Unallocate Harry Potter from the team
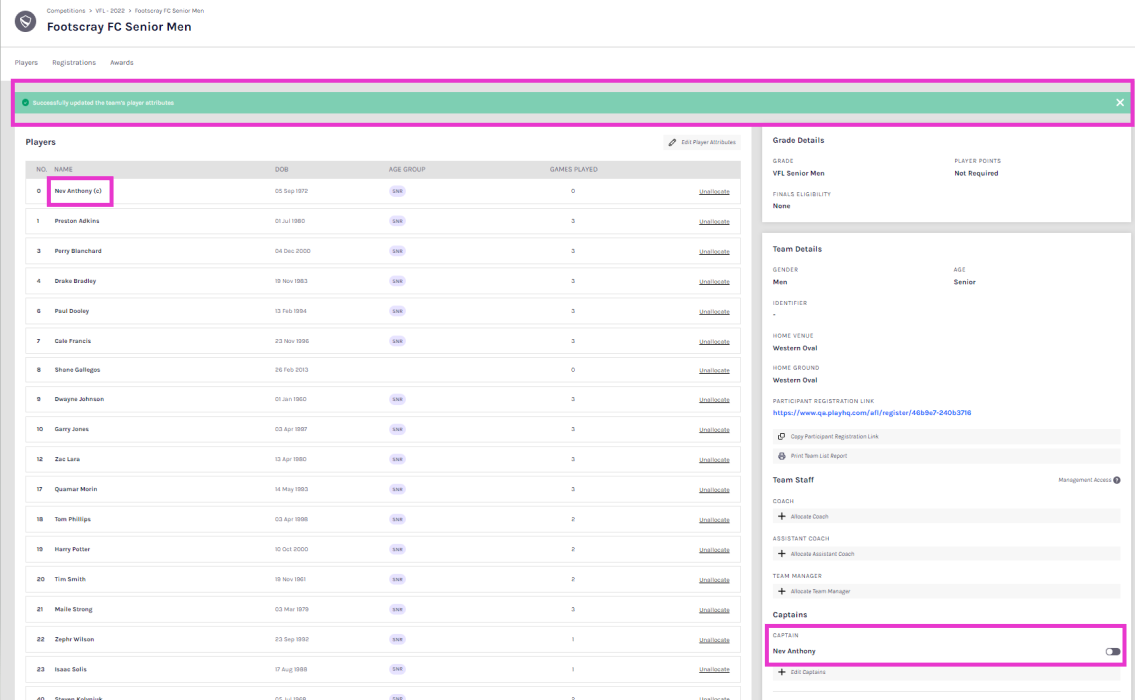1135x700 pixels. click(713, 550)
